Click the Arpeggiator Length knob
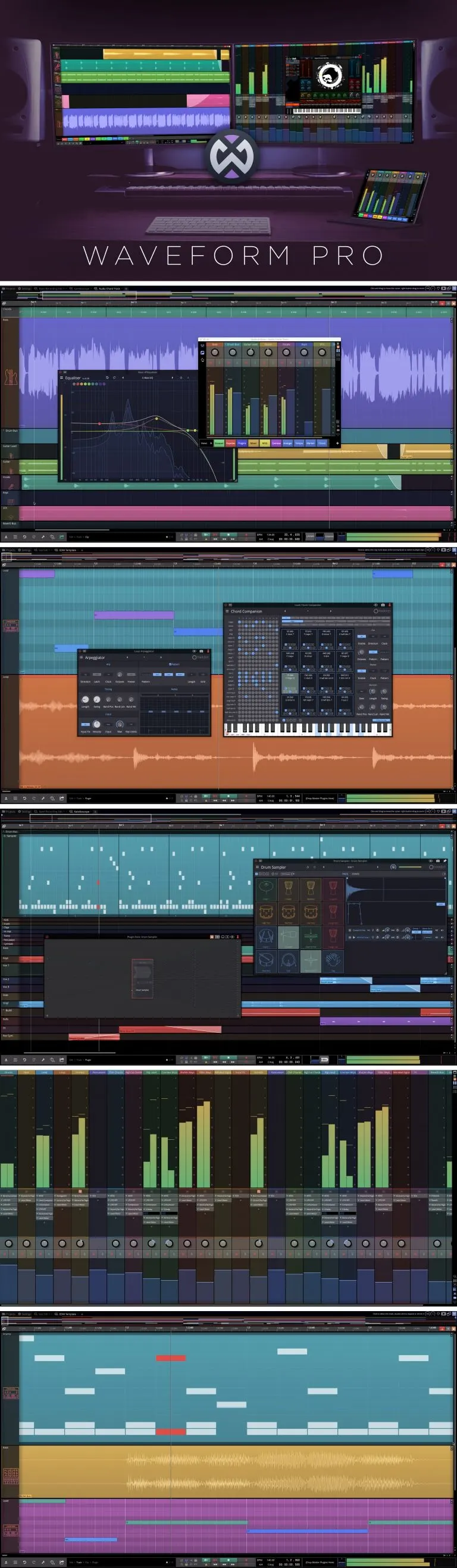The height and width of the screenshot is (1568, 457). 85,699
